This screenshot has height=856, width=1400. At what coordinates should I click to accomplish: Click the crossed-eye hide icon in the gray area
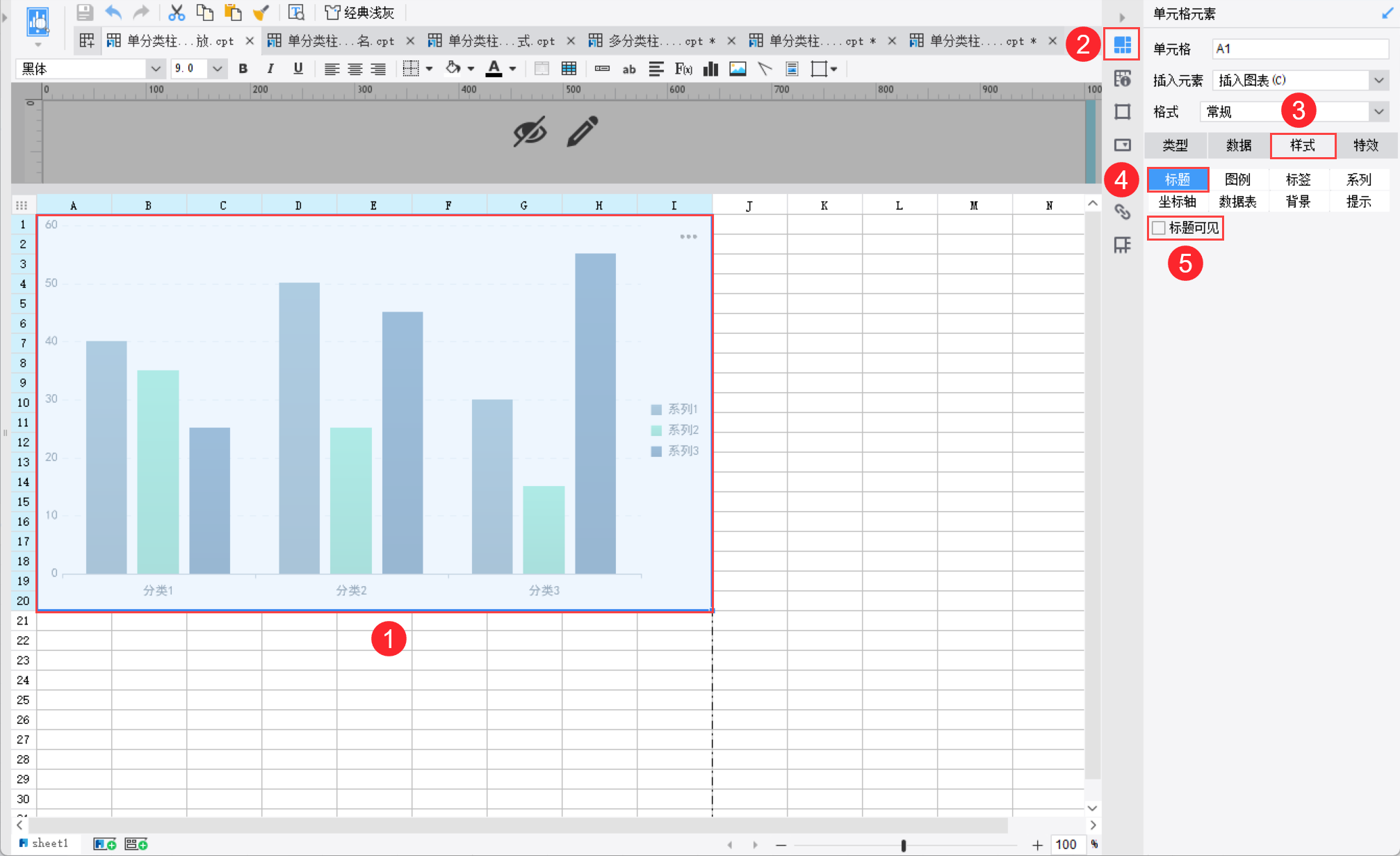click(530, 131)
